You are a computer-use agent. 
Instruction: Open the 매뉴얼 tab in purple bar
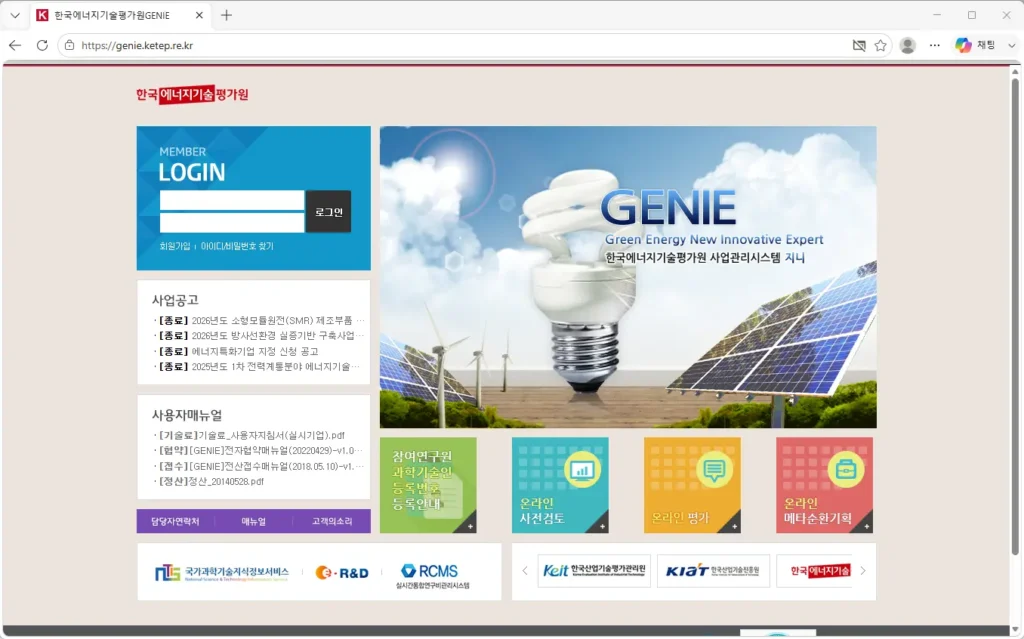tap(253, 521)
